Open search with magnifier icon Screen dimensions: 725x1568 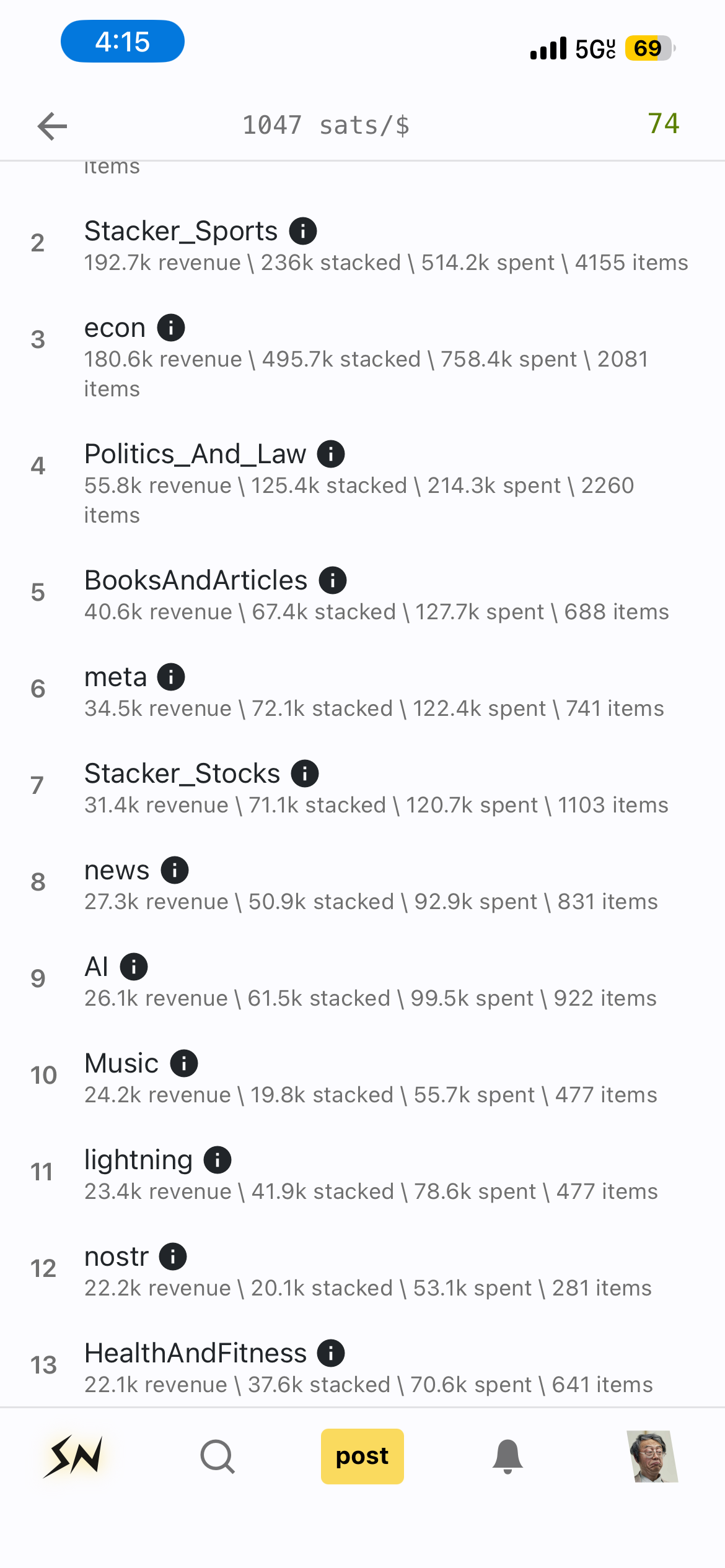pos(217,1456)
